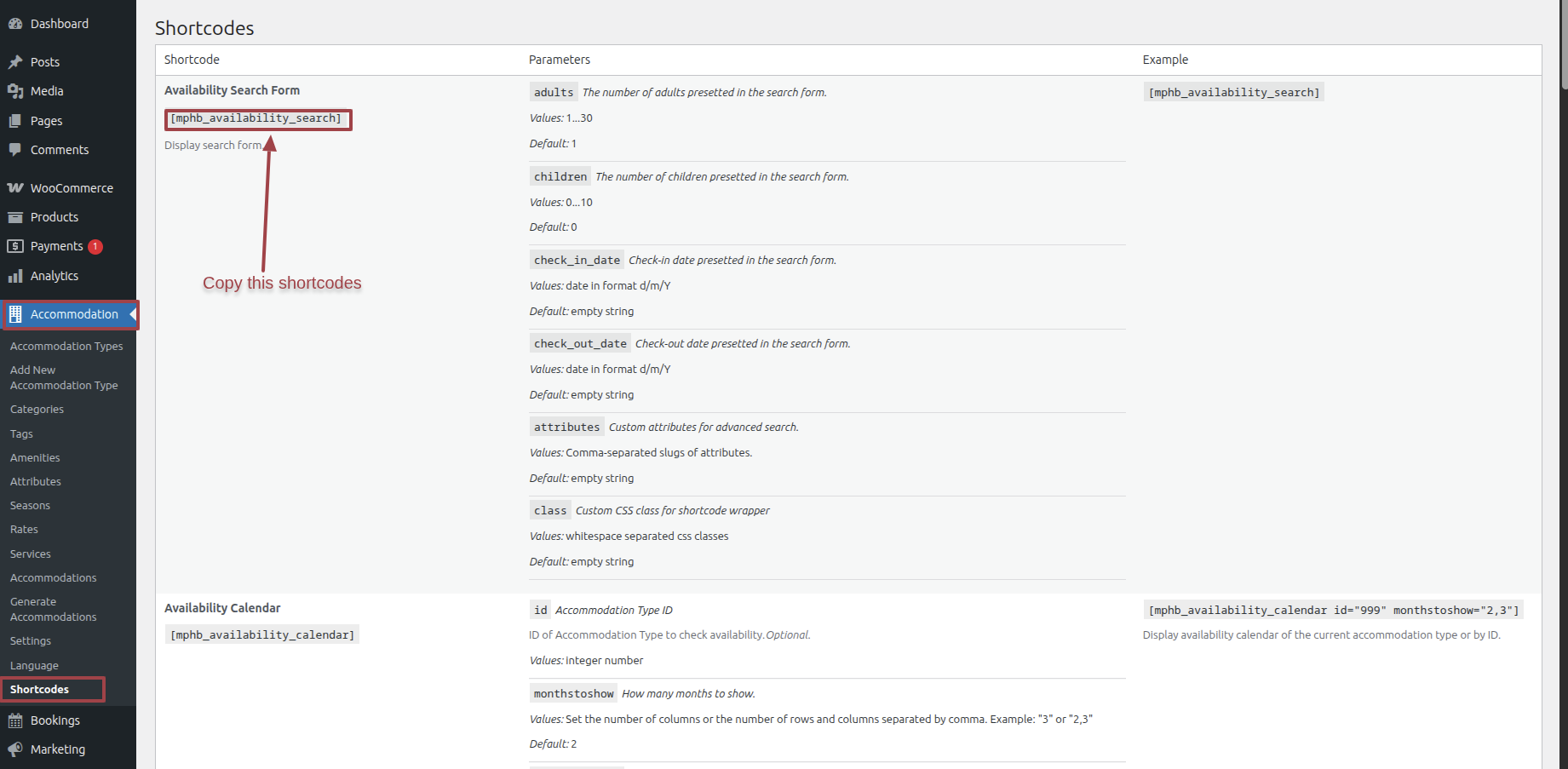This screenshot has height=769, width=1568.
Task: Click the [mphb_availability_calendar] shortcode code
Action: coord(262,634)
